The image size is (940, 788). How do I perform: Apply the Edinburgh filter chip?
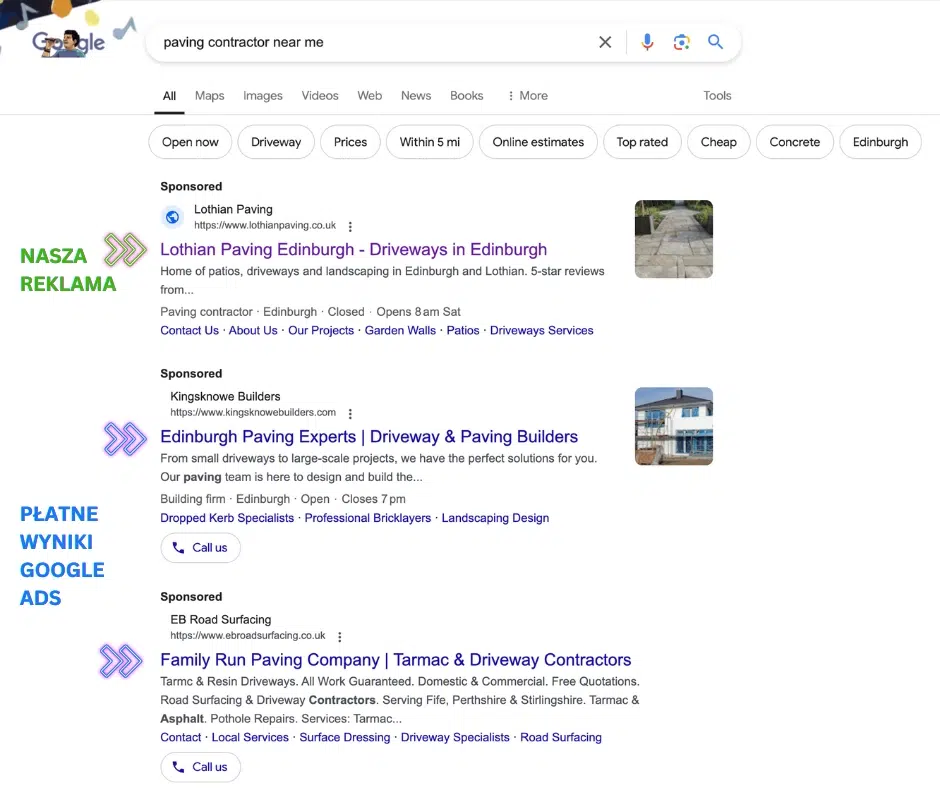coord(880,142)
